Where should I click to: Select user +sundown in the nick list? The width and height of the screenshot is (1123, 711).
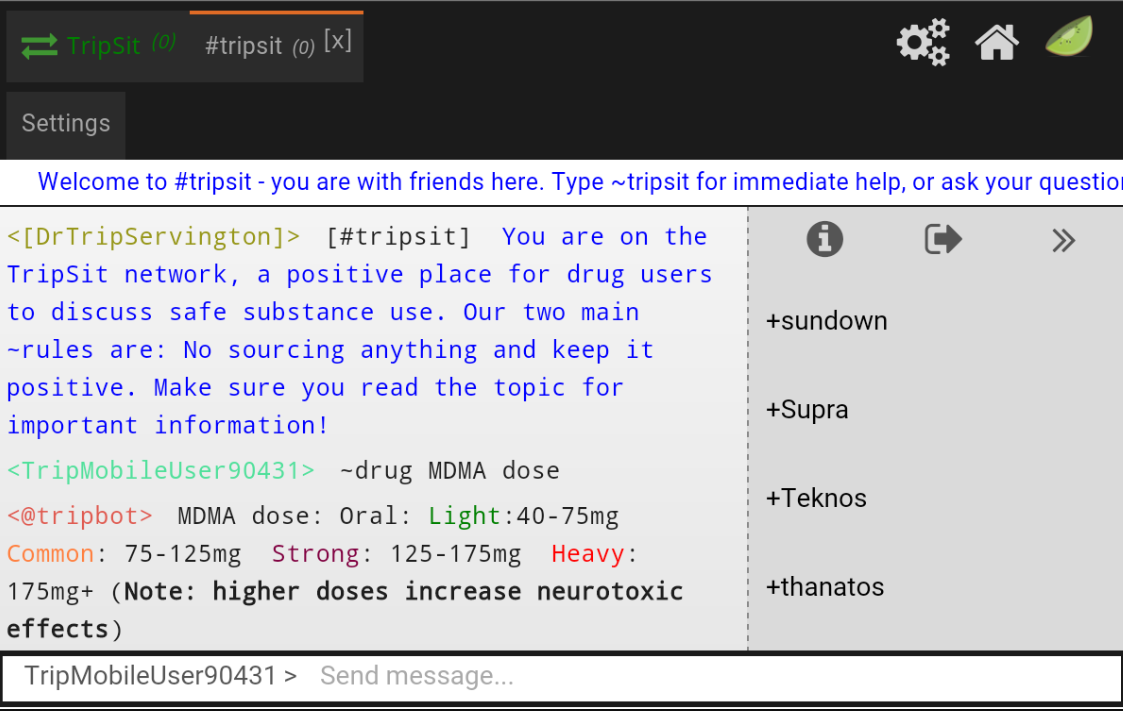pos(826,321)
